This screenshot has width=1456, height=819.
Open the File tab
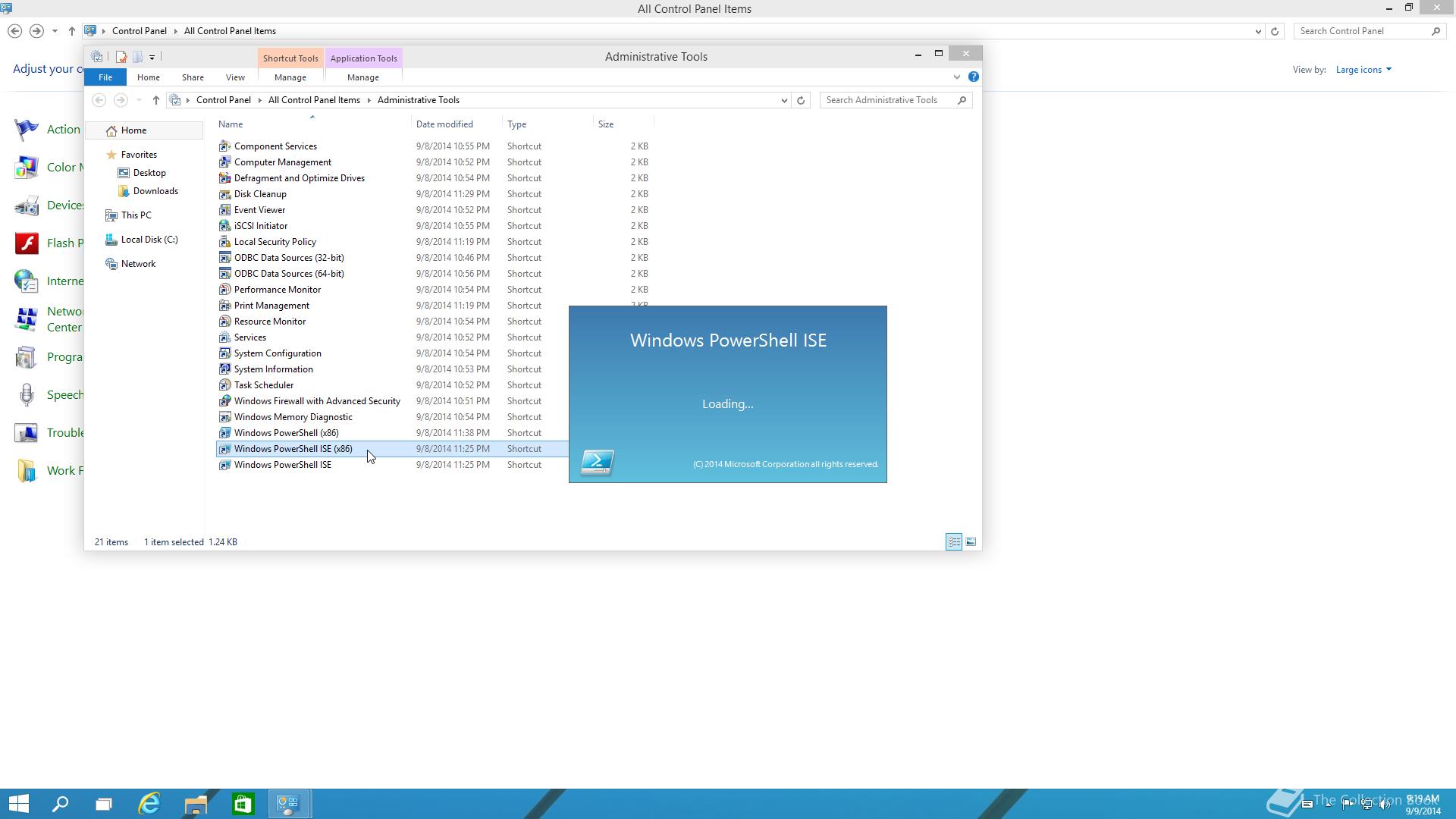(x=105, y=77)
